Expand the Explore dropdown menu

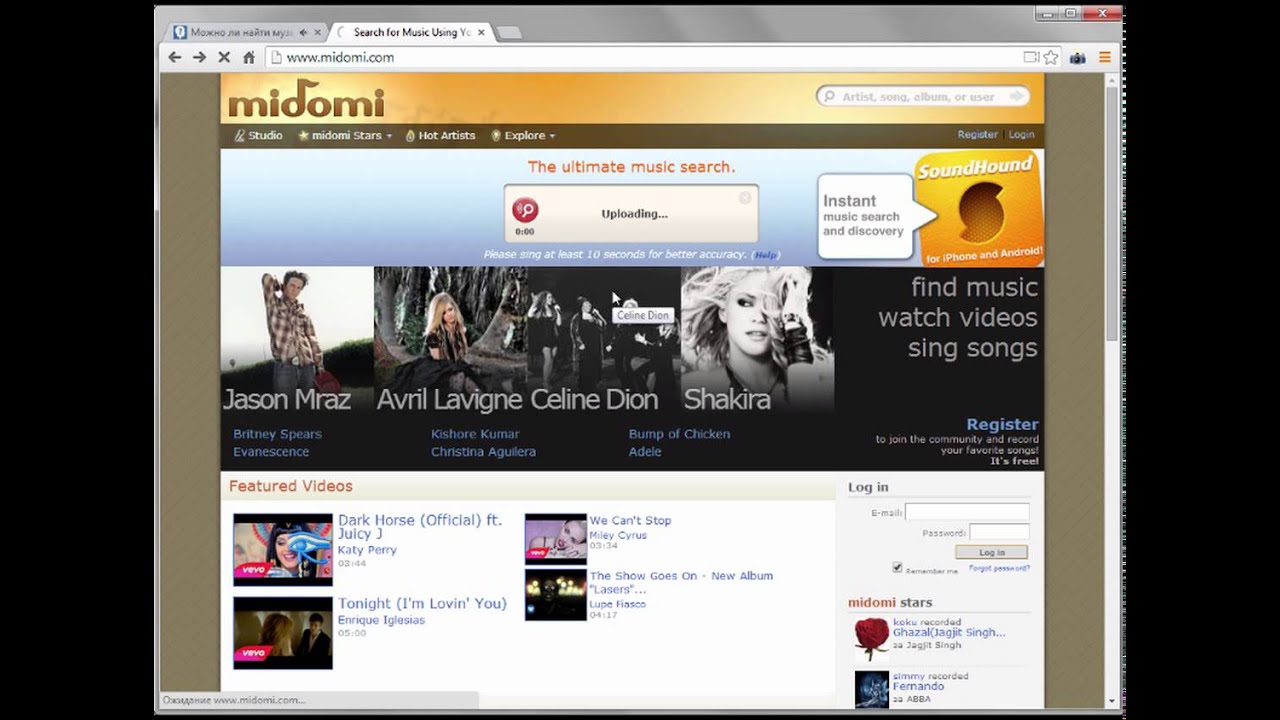coord(523,135)
